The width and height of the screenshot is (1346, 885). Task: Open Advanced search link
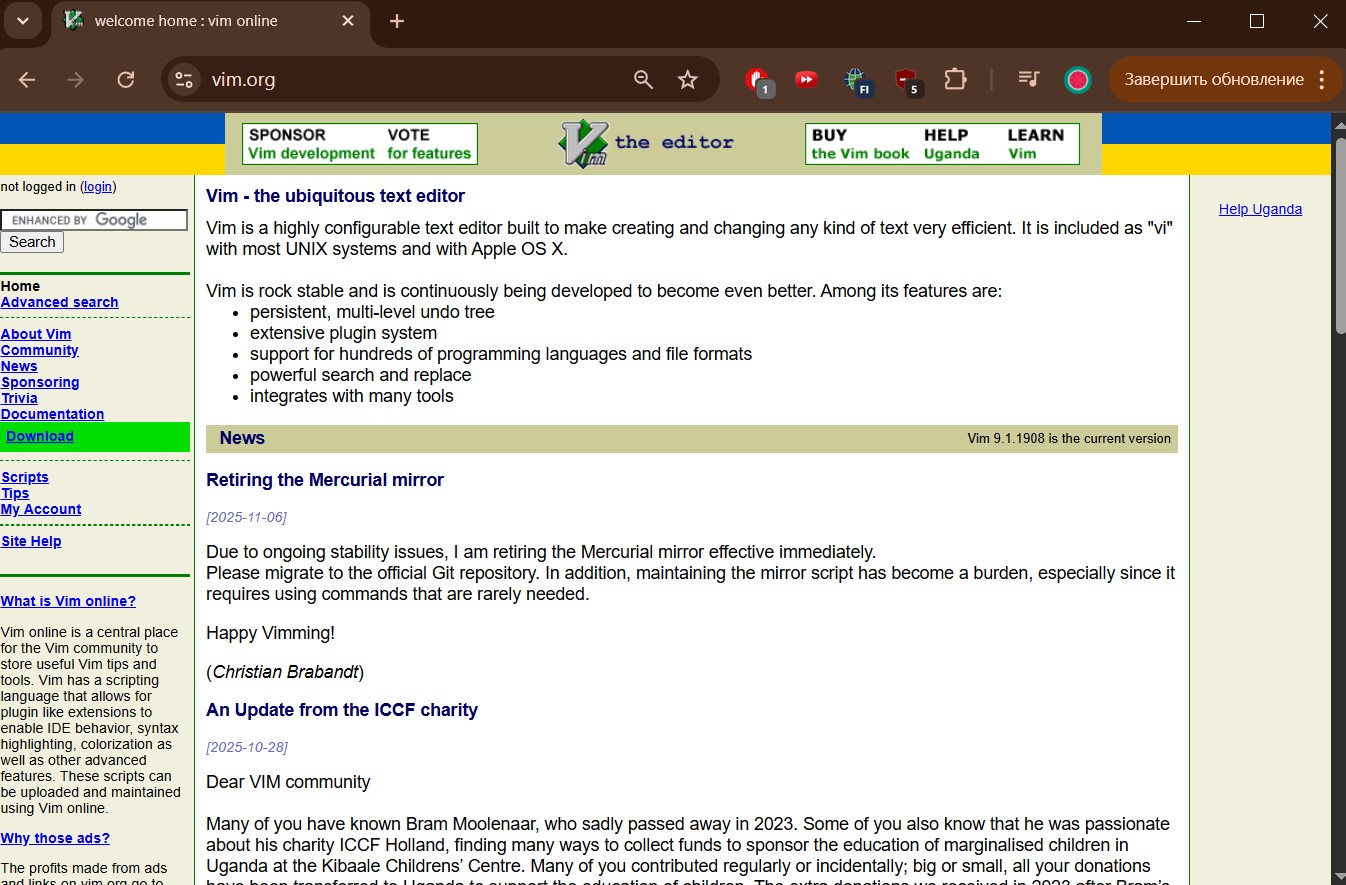click(x=60, y=302)
